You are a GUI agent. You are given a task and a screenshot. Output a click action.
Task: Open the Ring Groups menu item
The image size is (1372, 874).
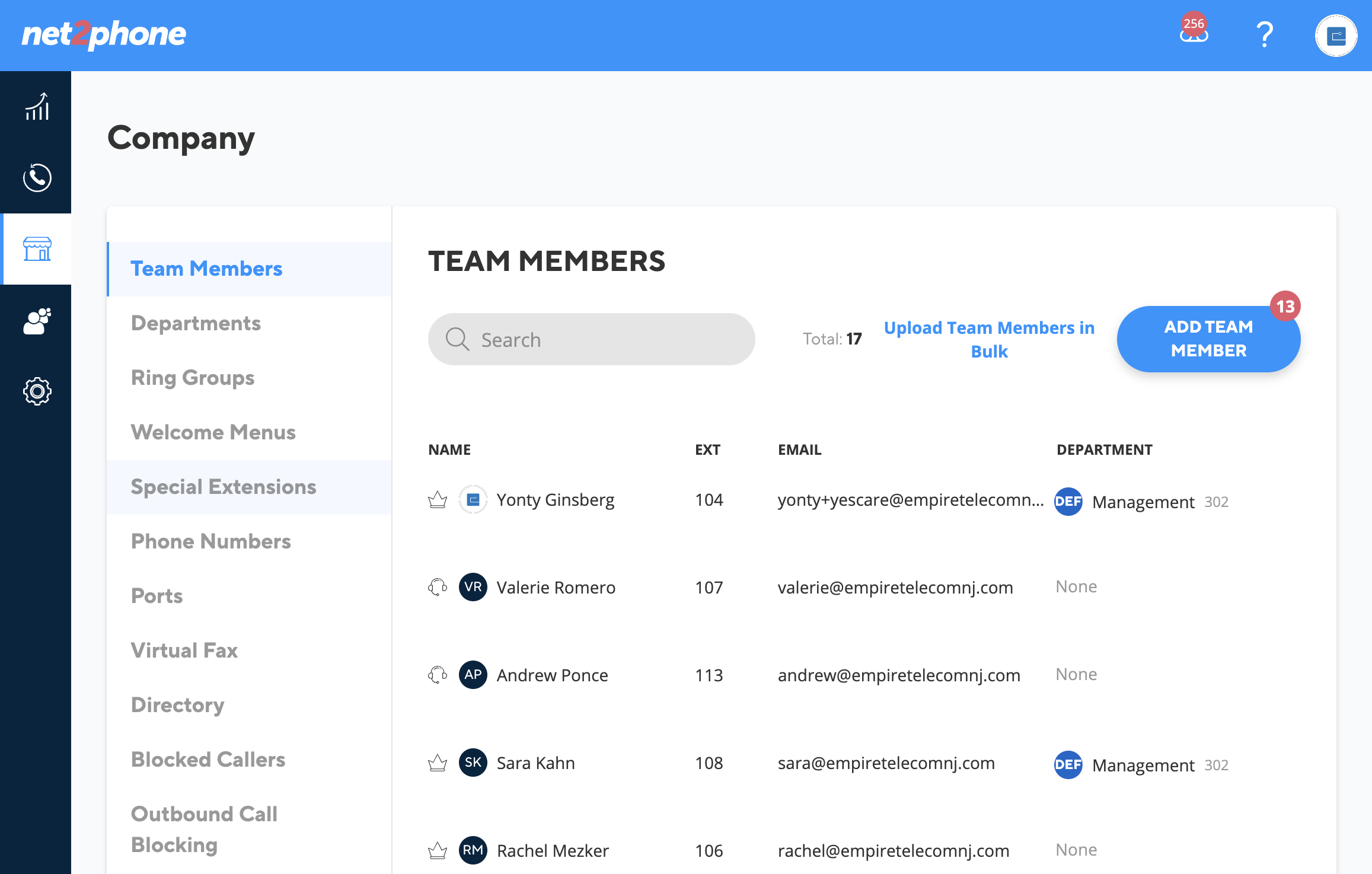tap(192, 378)
